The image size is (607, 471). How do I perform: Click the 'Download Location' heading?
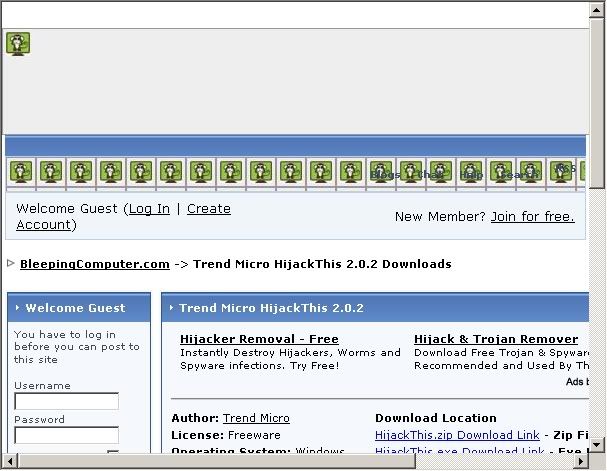436,418
